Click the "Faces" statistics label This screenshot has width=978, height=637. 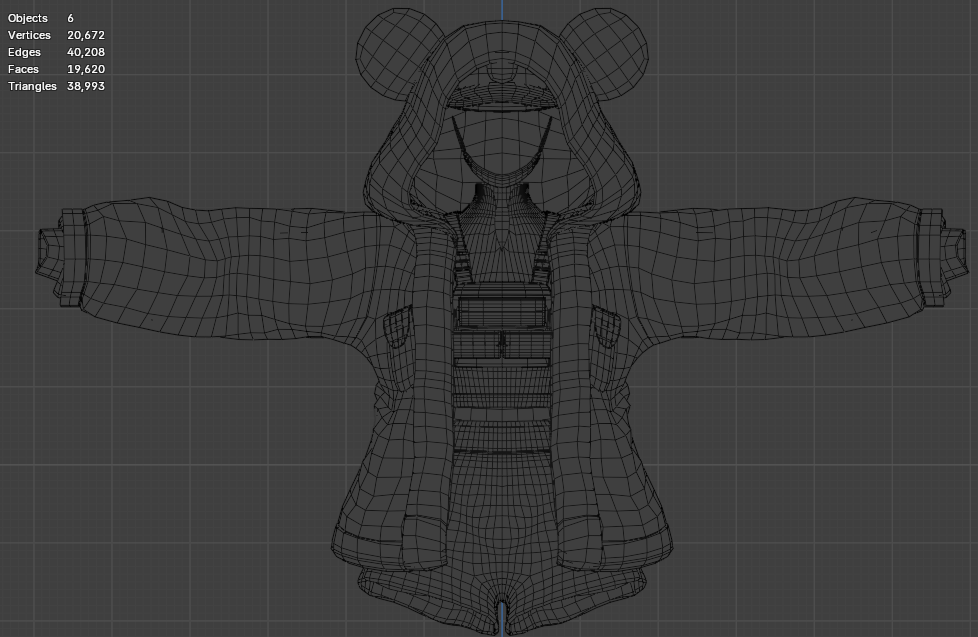tap(23, 69)
